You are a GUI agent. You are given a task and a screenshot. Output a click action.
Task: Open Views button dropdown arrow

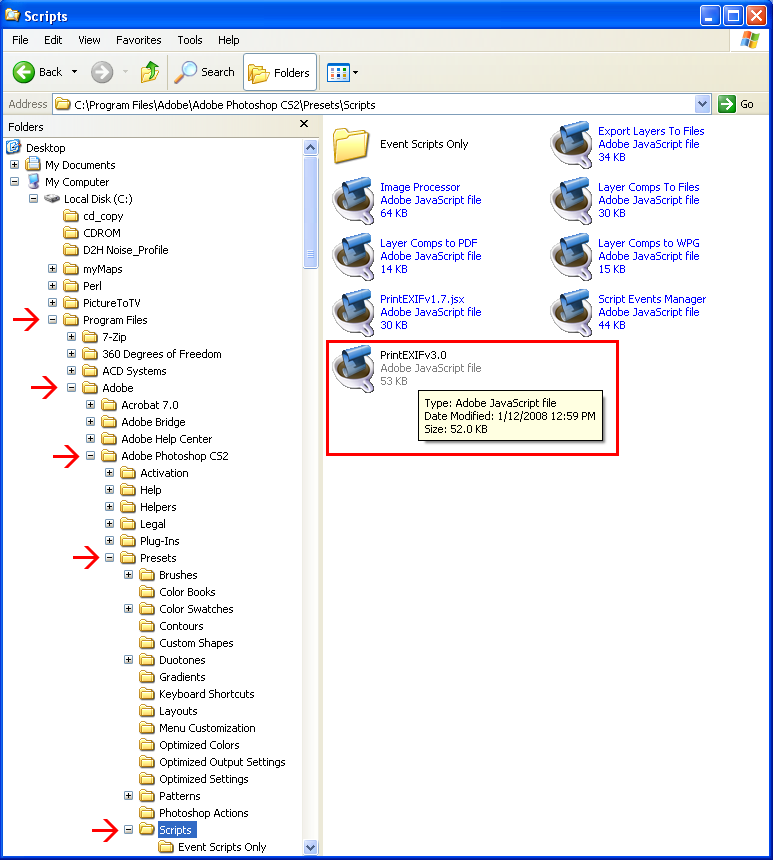point(355,72)
